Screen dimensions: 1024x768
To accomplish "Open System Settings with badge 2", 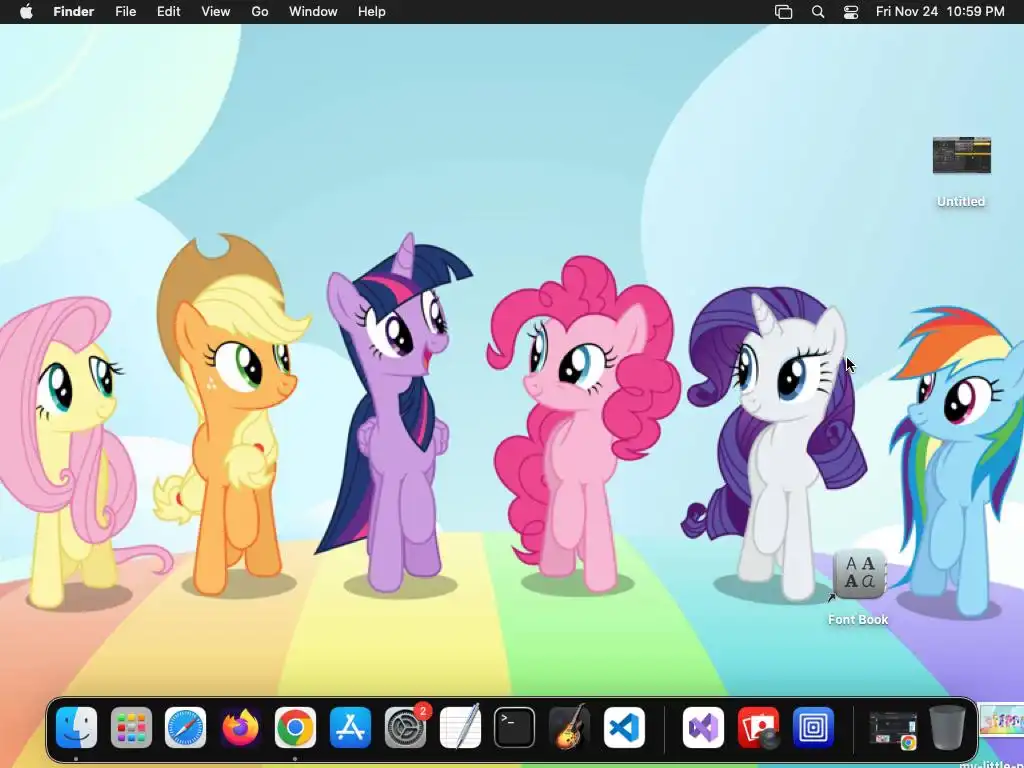I will click(405, 728).
